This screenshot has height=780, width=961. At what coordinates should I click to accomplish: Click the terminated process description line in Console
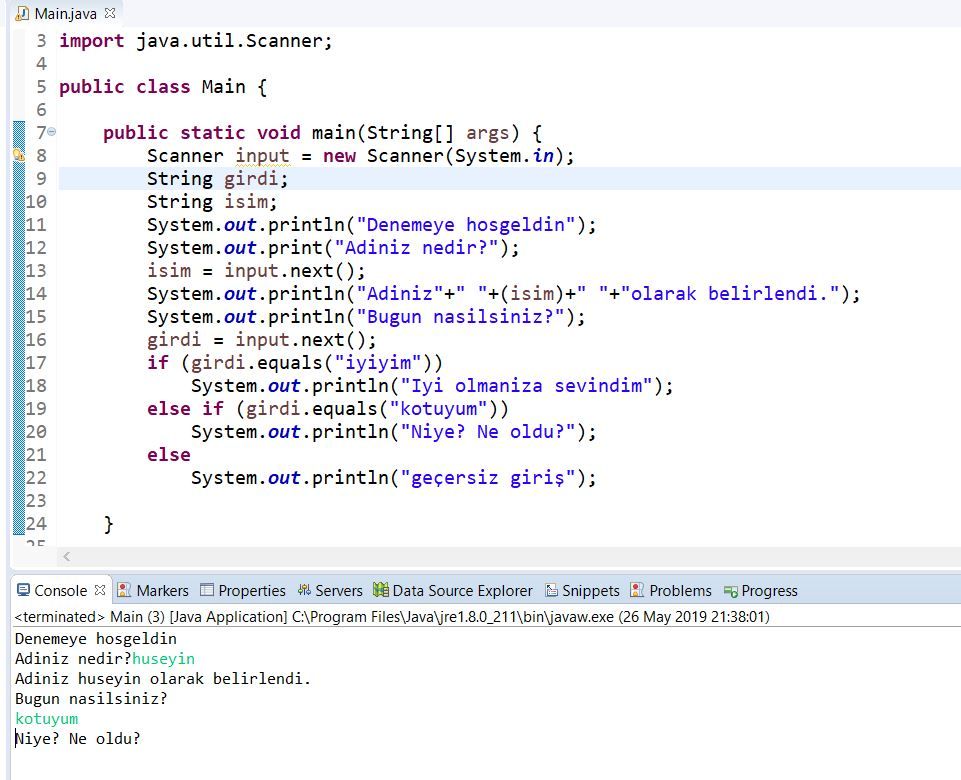coord(392,616)
